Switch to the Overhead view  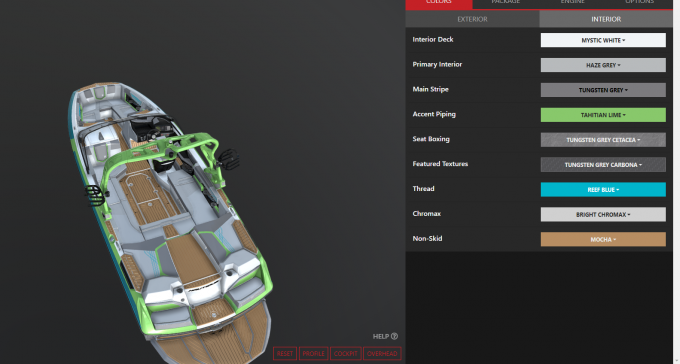point(382,354)
